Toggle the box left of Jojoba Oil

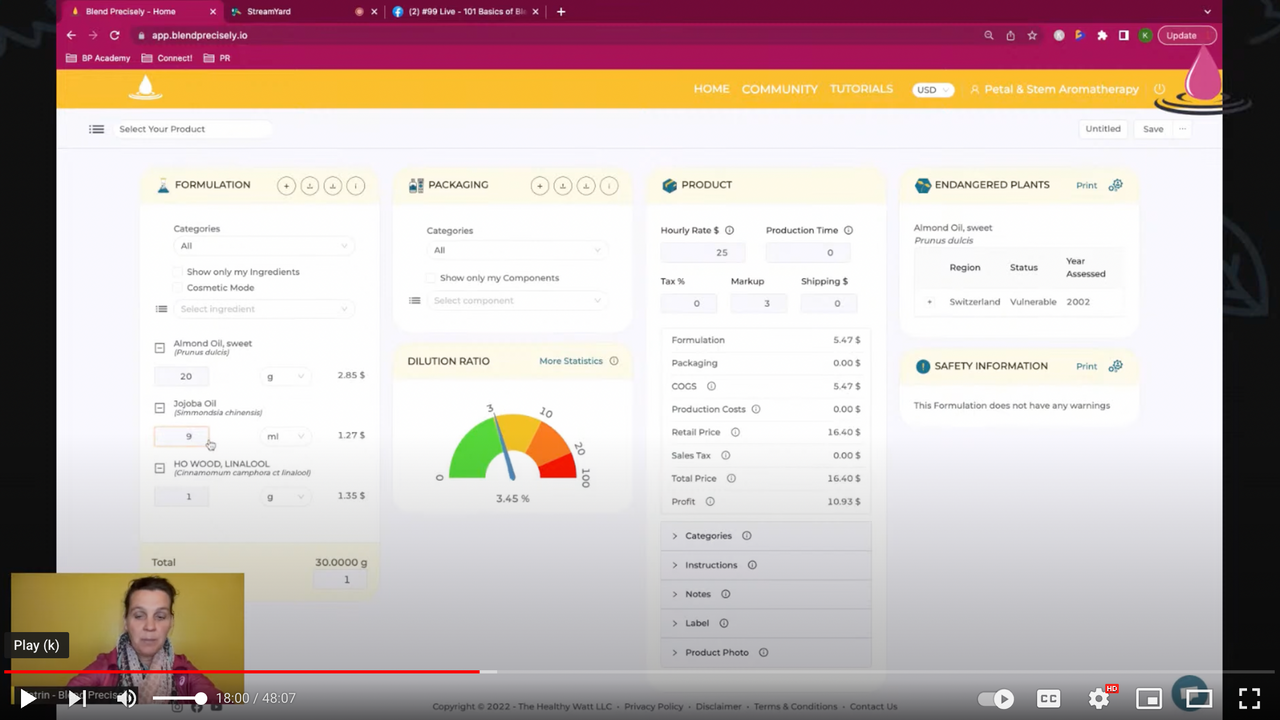[159, 408]
